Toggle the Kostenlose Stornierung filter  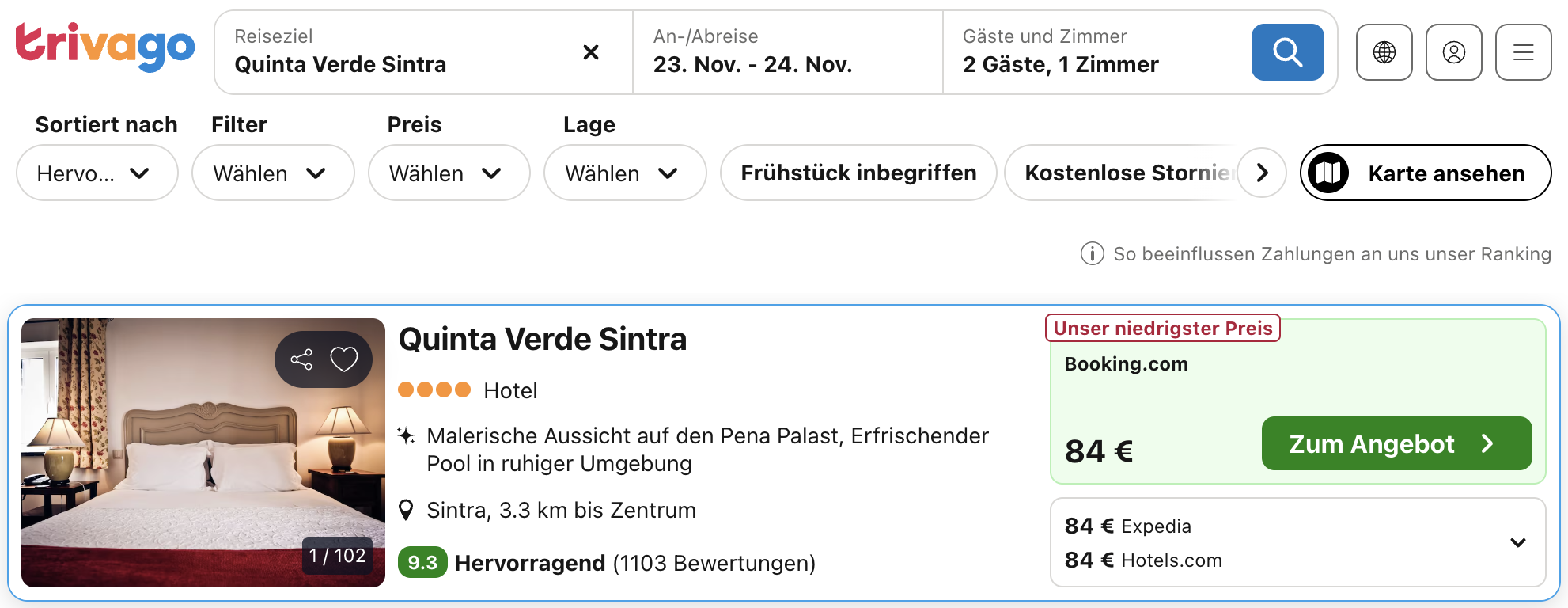1123,173
